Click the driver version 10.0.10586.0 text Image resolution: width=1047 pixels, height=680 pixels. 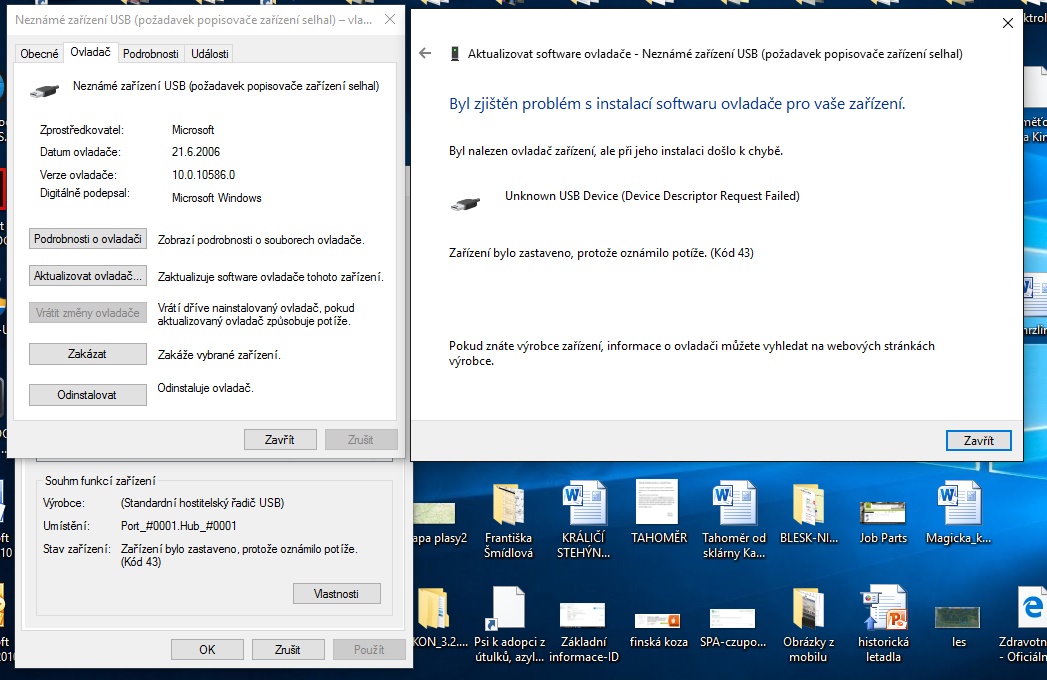pyautogui.click(x=204, y=175)
